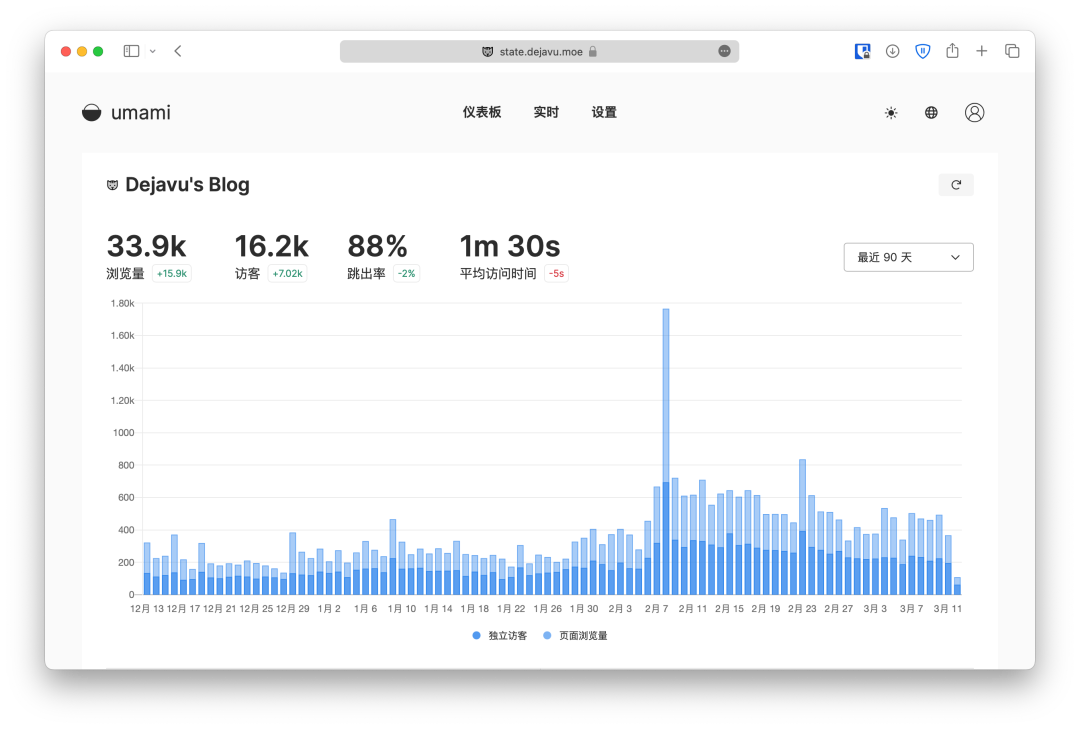Click the Dejavu's Blog favicon icon
The width and height of the screenshot is (1080, 729).
click(112, 185)
